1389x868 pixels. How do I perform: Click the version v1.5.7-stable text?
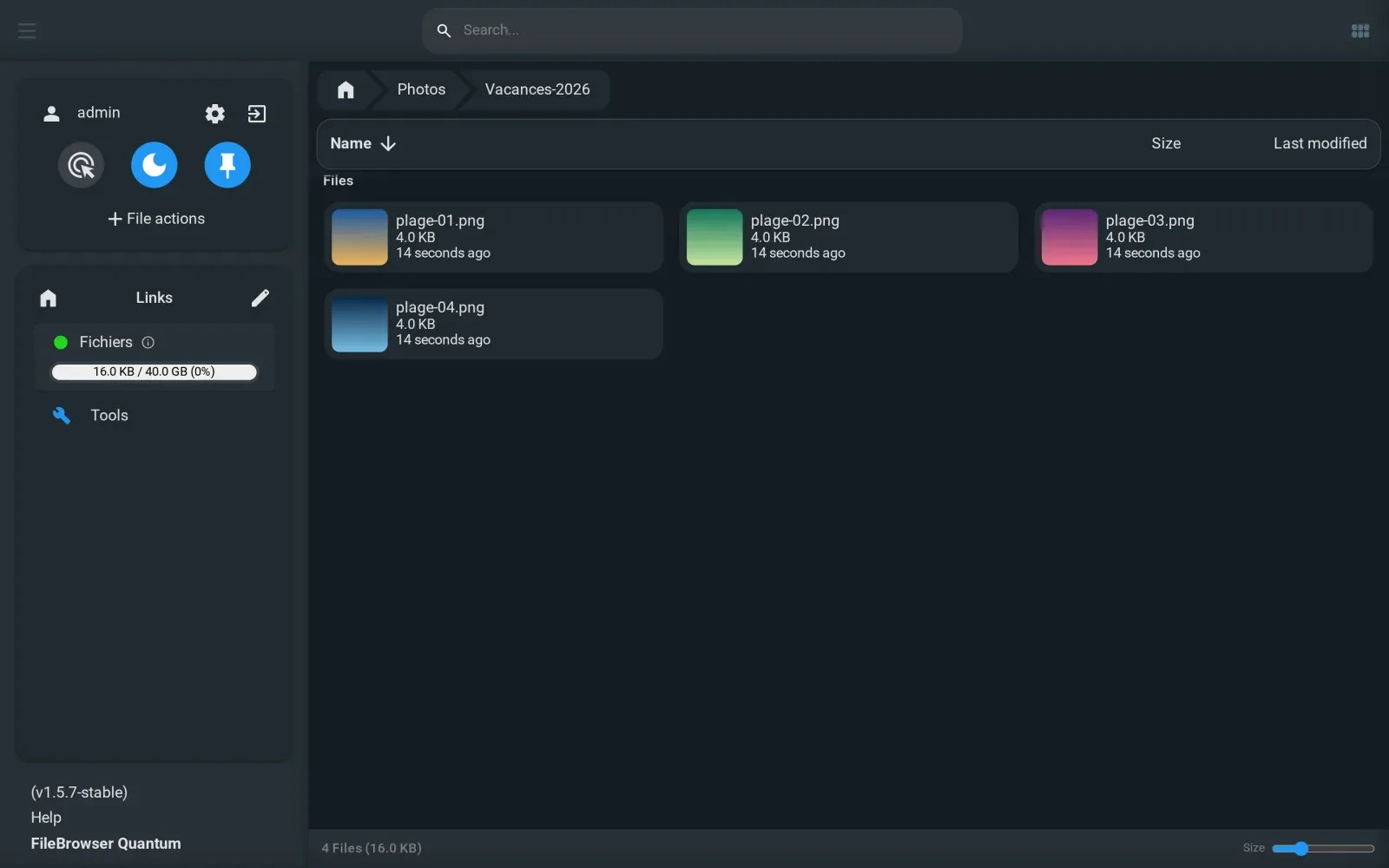click(x=79, y=792)
